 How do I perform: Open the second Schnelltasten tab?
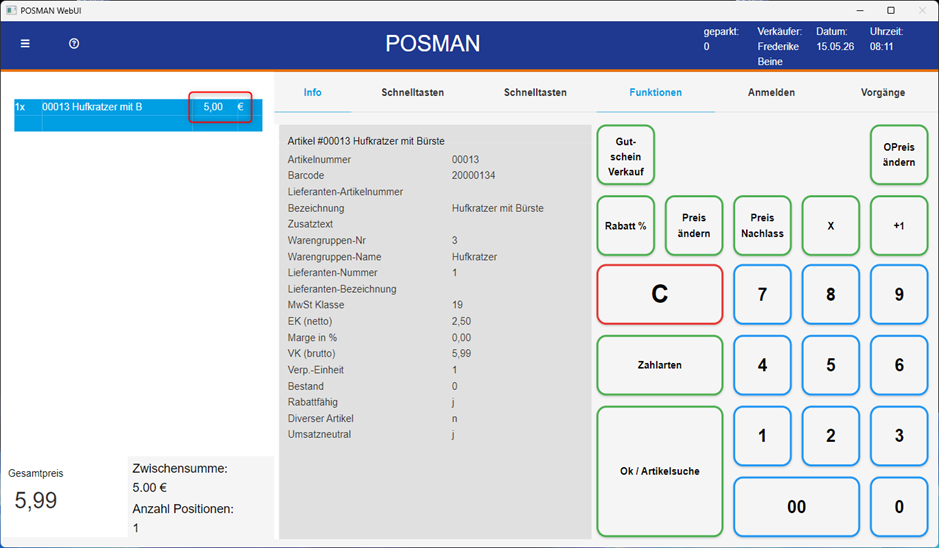(535, 92)
